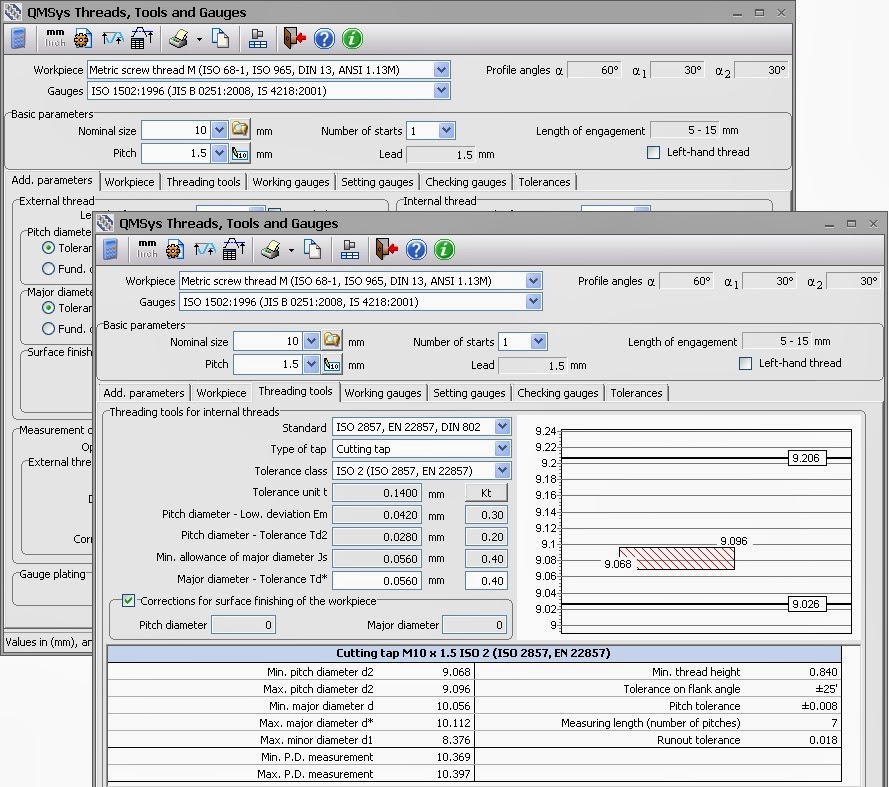Click hatched tolerance zone in chart

click(677, 558)
